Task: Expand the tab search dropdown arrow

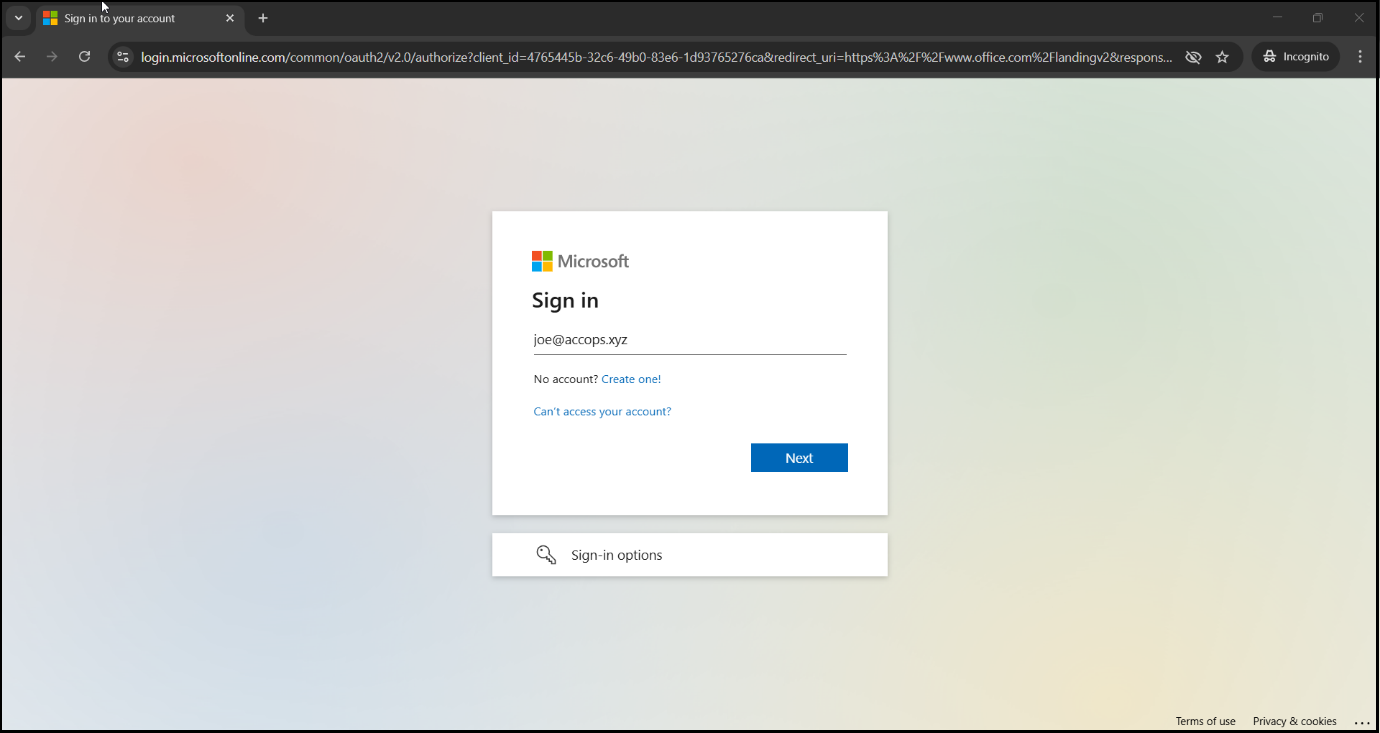Action: click(18, 18)
